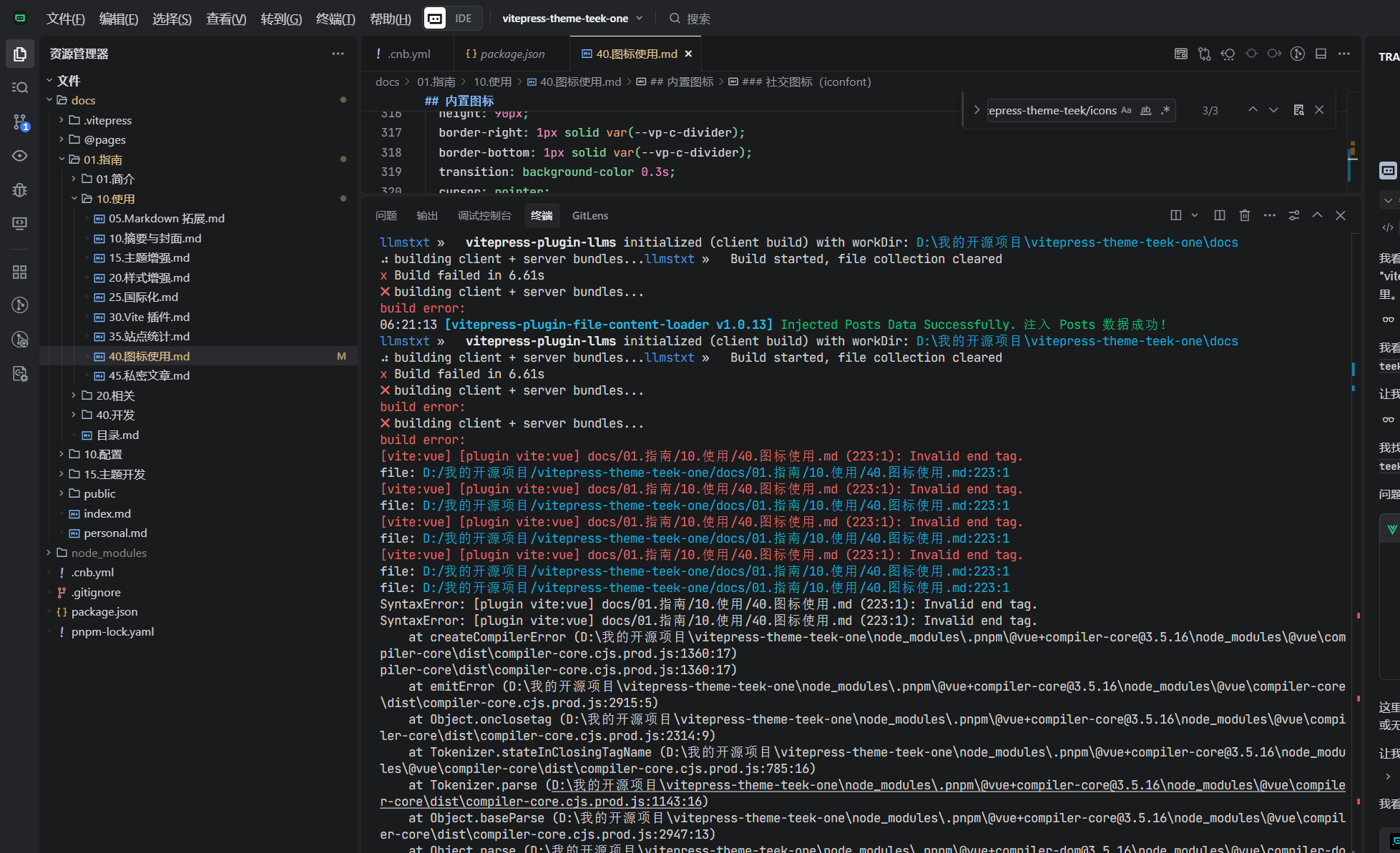
Task: Collapse the 10.使用 folder
Action: [x=114, y=199]
